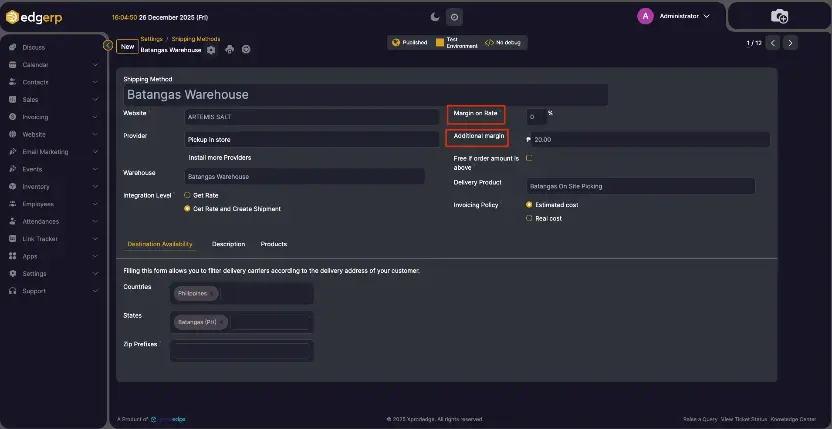832x429 pixels.
Task: Open Inventory from the sidebar
Action: click(36, 187)
